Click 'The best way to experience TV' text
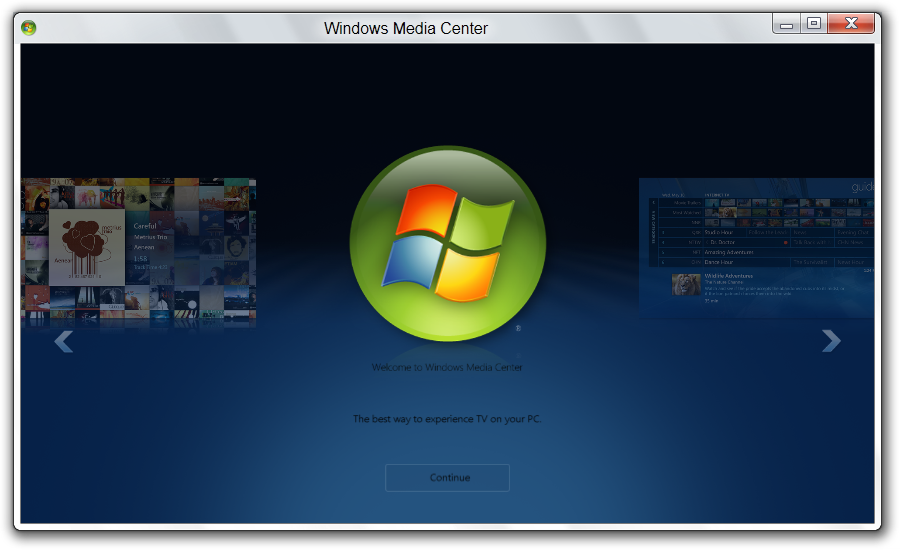900x550 pixels. pyautogui.click(x=447, y=419)
